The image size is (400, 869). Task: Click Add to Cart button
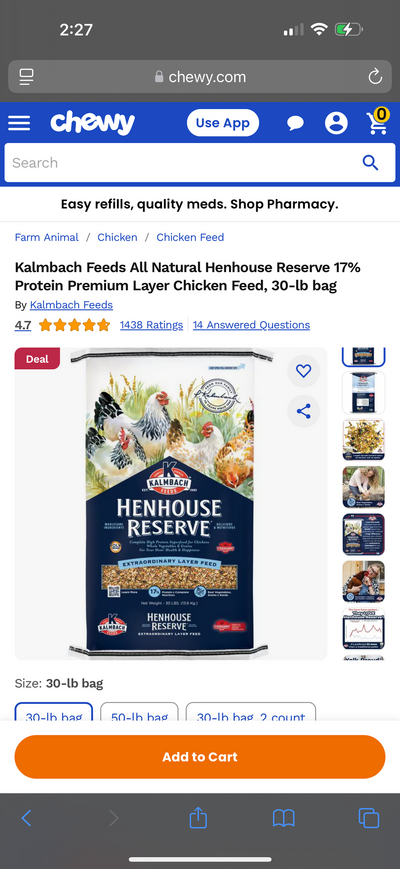pos(200,757)
